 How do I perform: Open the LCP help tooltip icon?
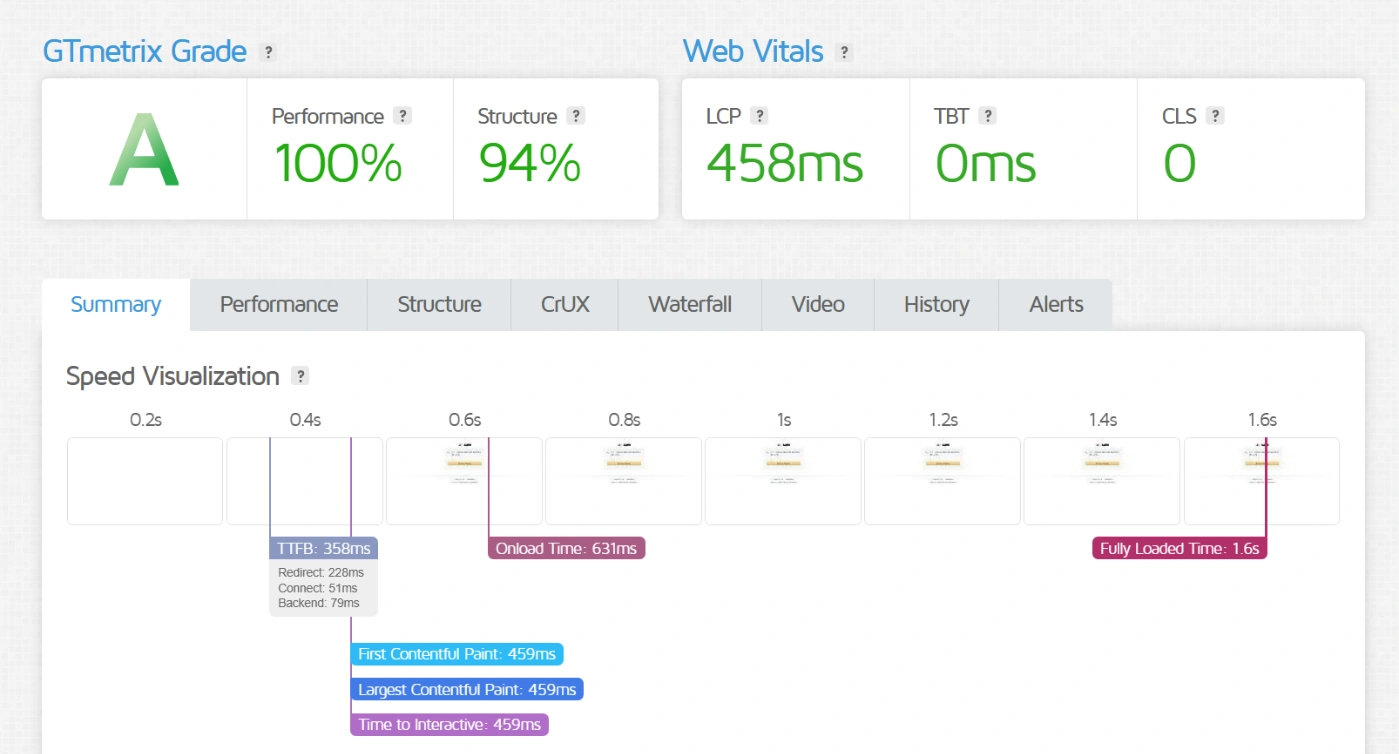click(x=759, y=116)
